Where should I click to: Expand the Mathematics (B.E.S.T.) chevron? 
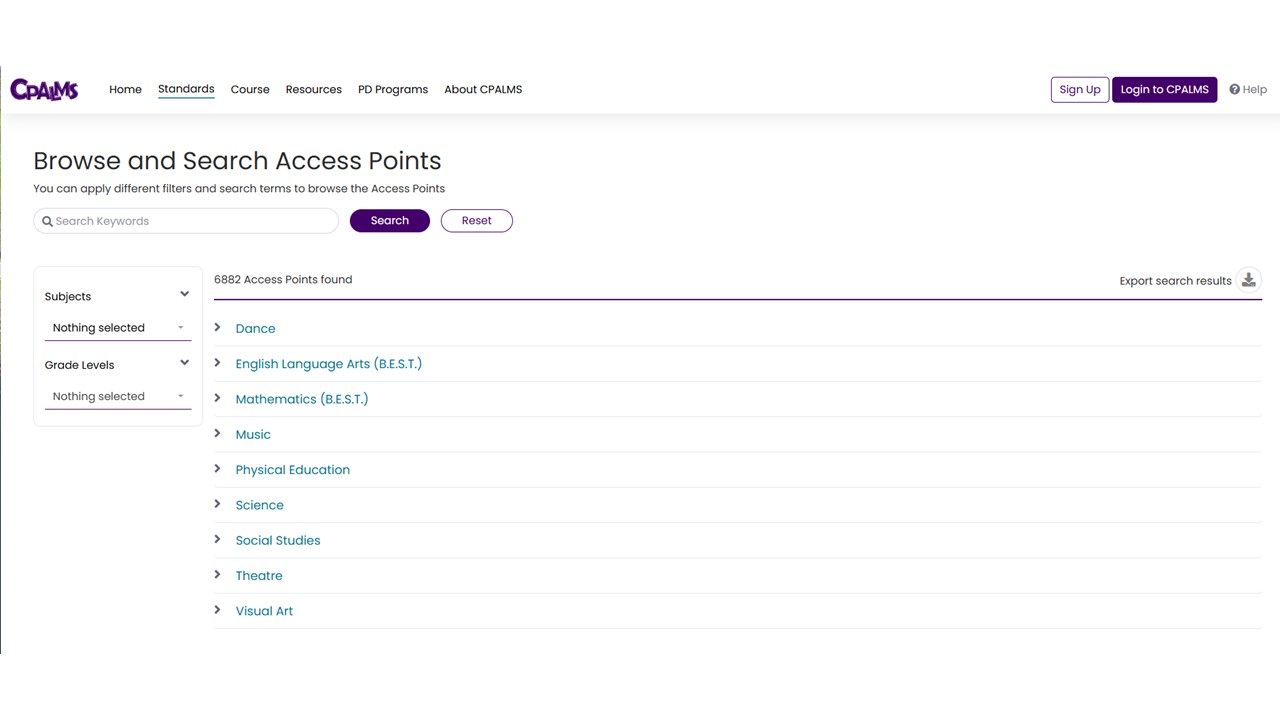click(217, 398)
